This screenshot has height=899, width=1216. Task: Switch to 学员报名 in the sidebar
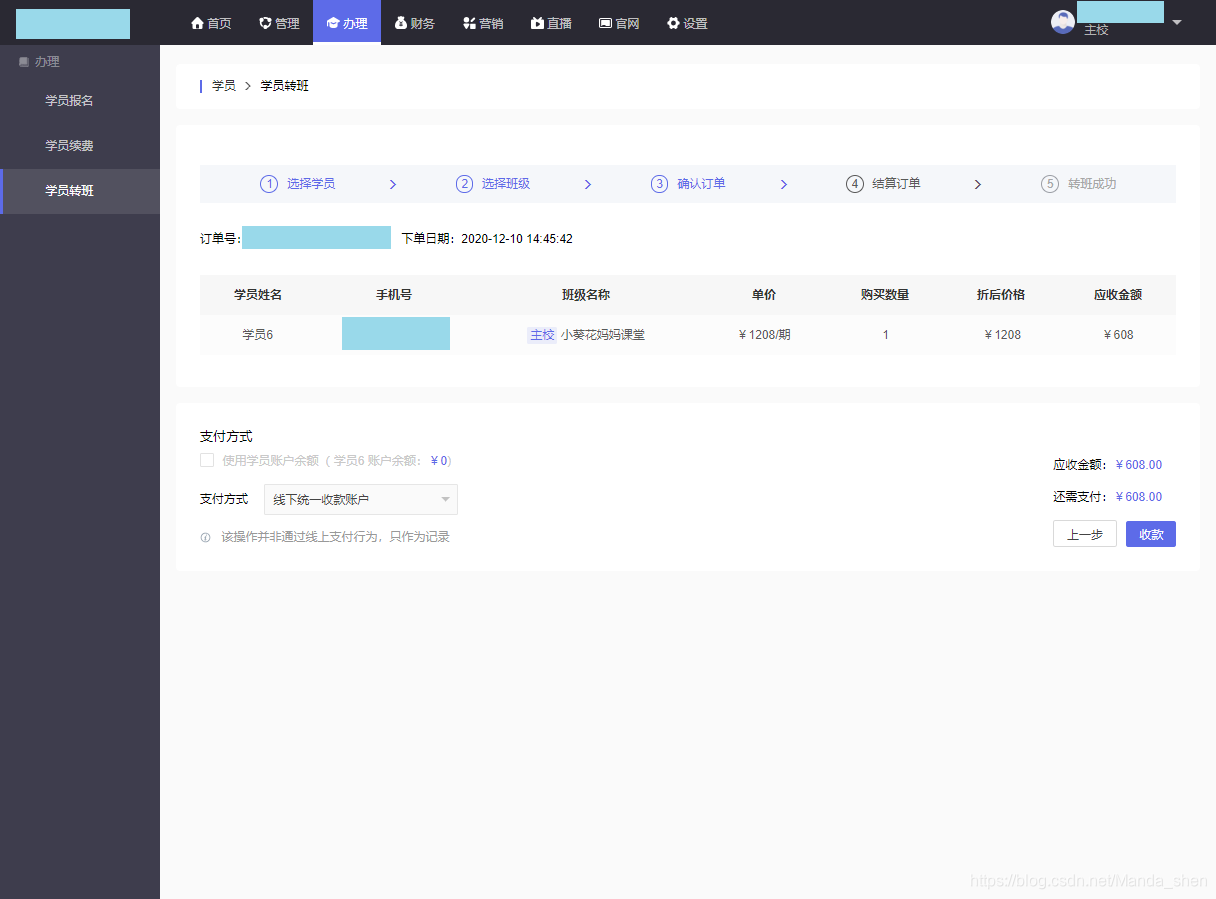[71, 100]
